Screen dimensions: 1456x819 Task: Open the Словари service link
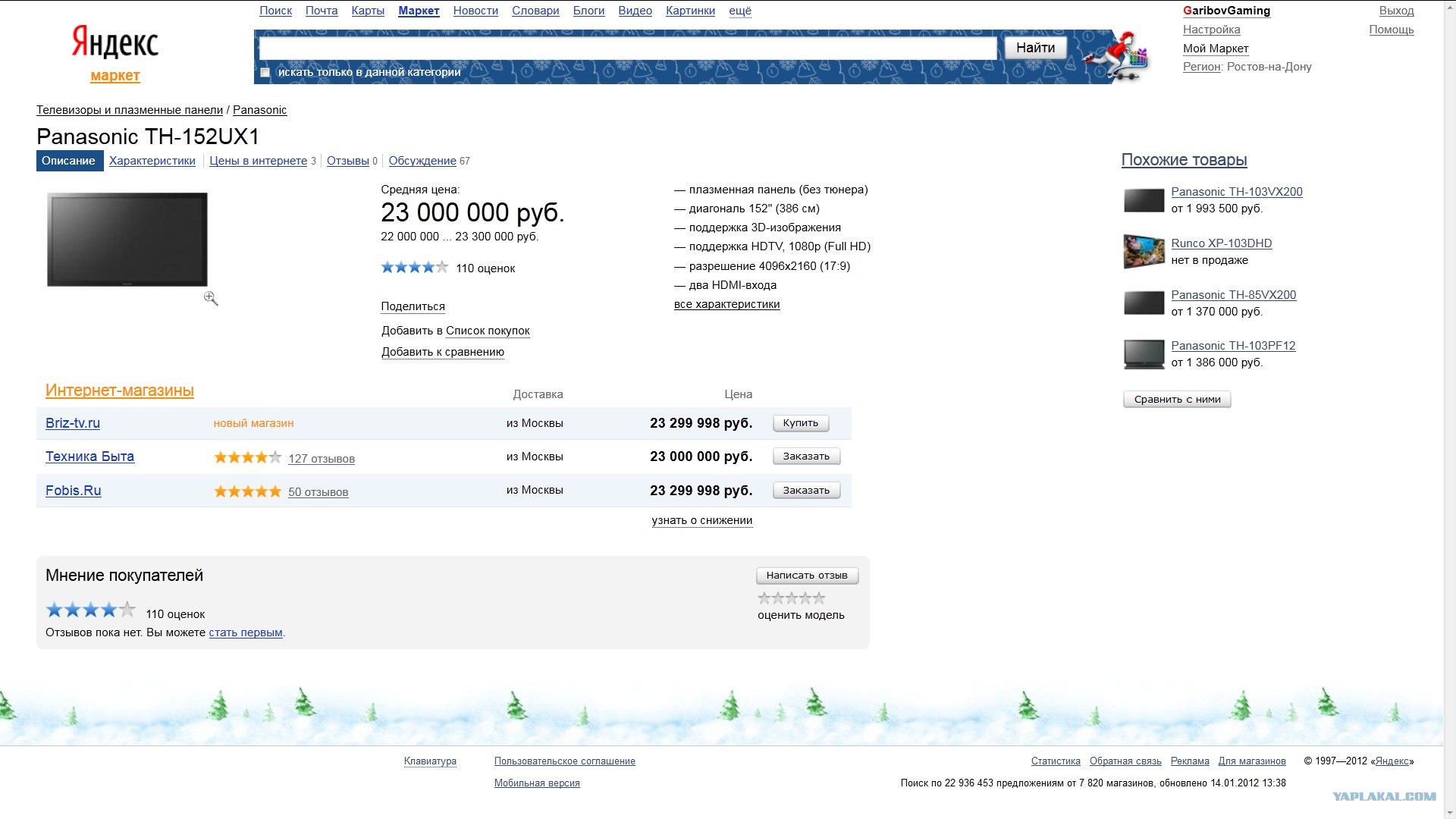(x=535, y=11)
